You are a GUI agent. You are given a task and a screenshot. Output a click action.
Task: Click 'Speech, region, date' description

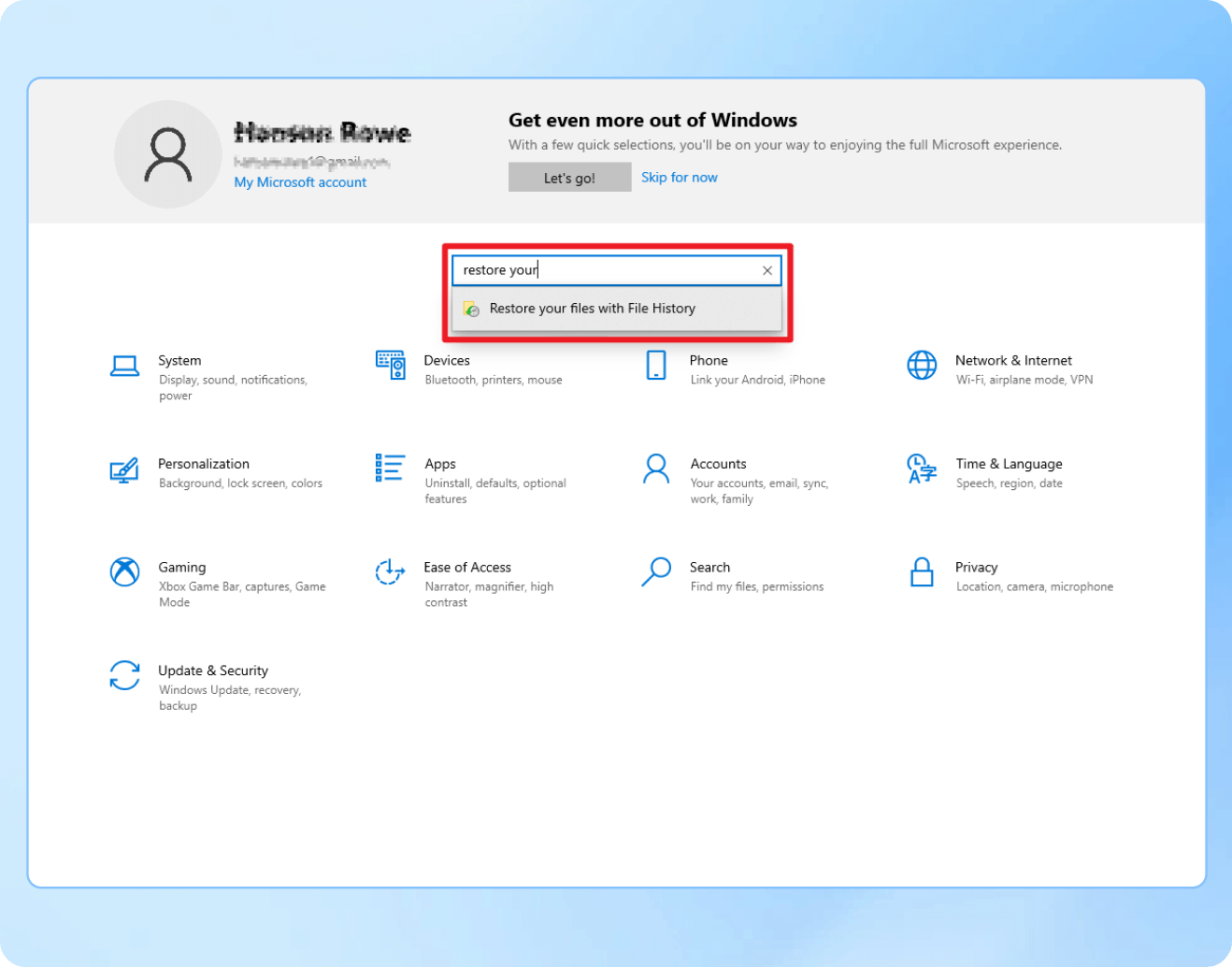pos(1010,483)
